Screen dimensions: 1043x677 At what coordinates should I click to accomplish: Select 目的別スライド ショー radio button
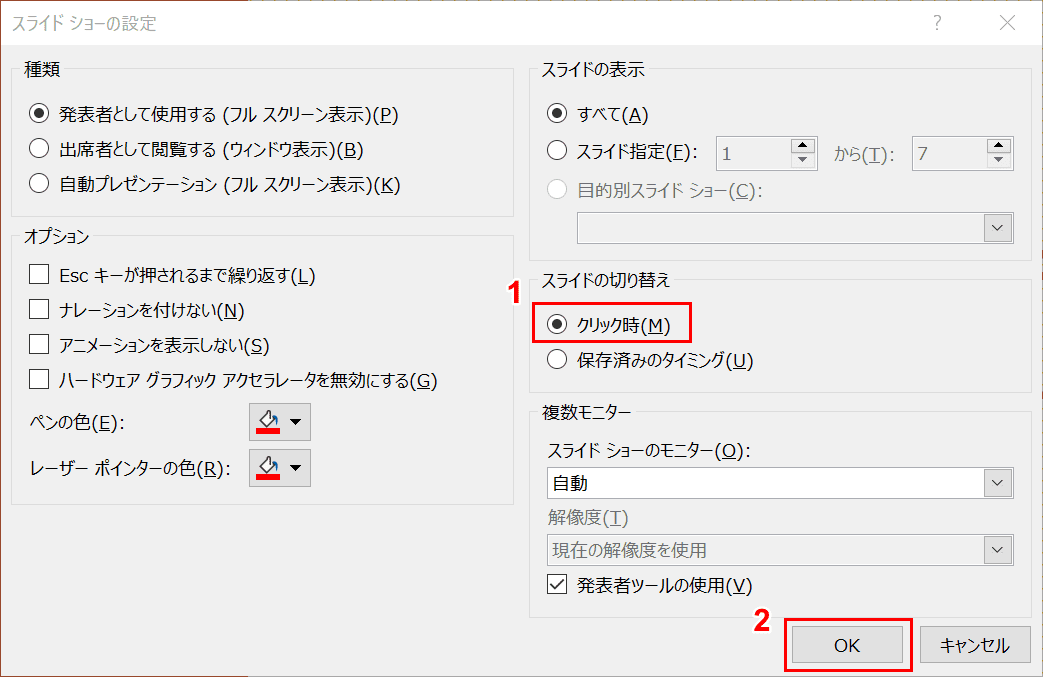pos(557,190)
